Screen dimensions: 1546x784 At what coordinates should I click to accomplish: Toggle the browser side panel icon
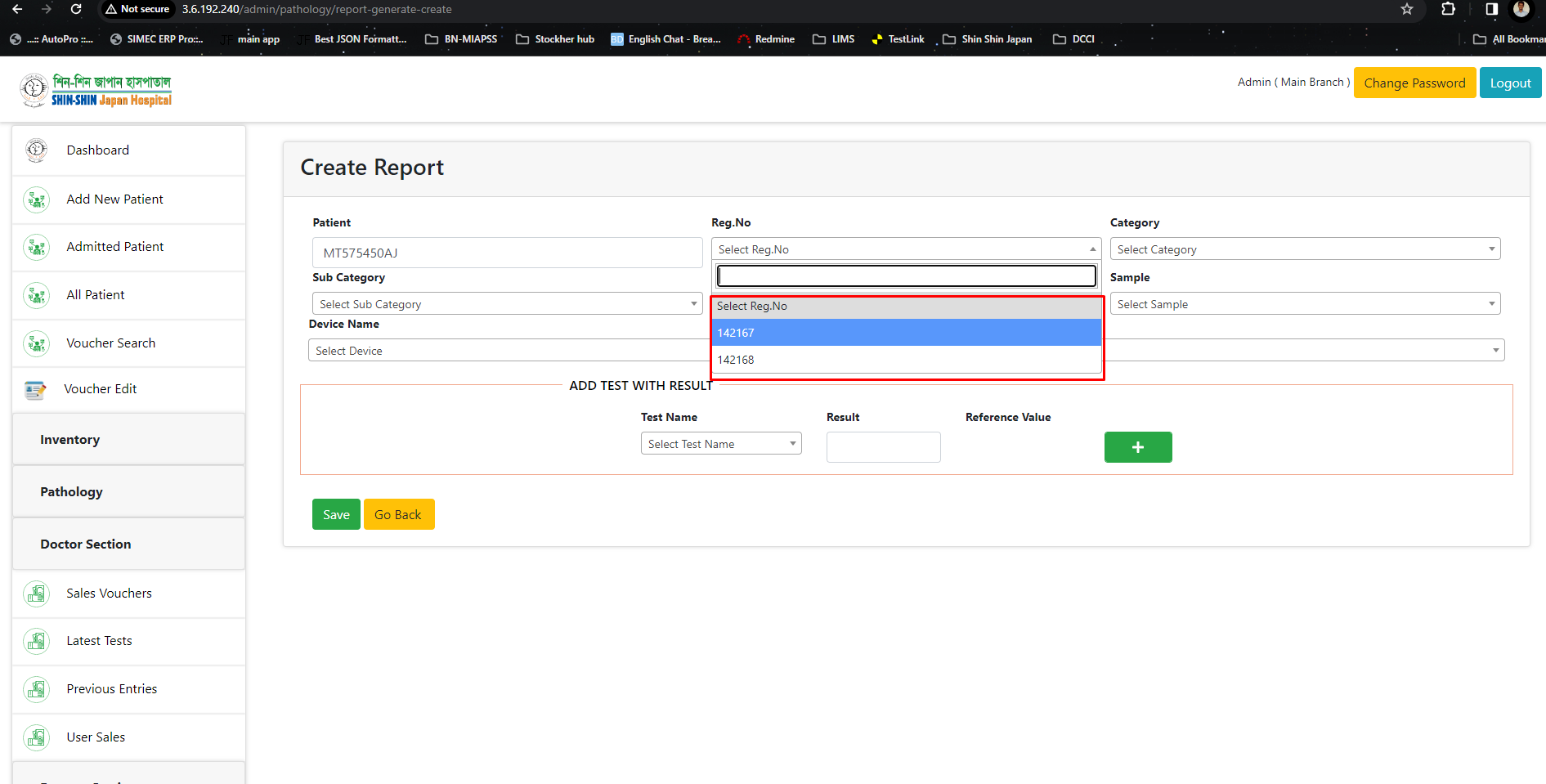point(1492,9)
